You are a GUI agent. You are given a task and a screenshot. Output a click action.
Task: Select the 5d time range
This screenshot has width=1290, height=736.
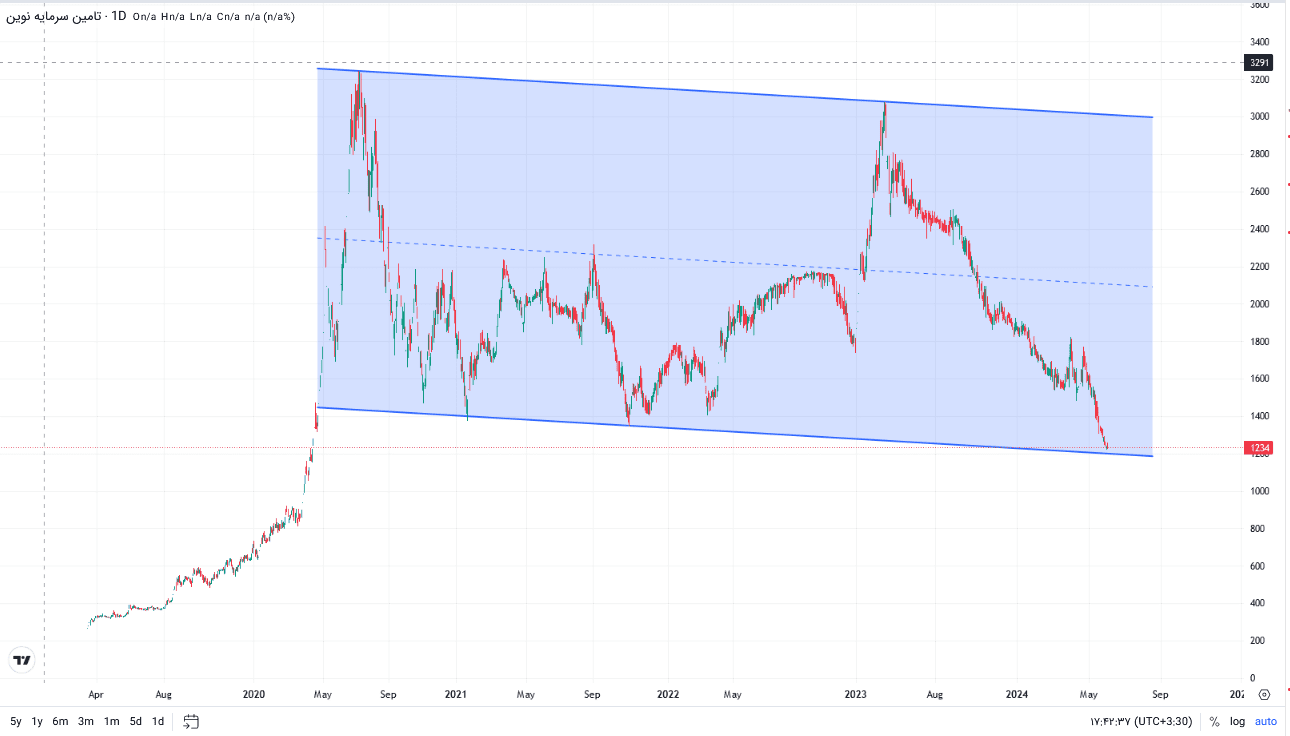coord(135,721)
